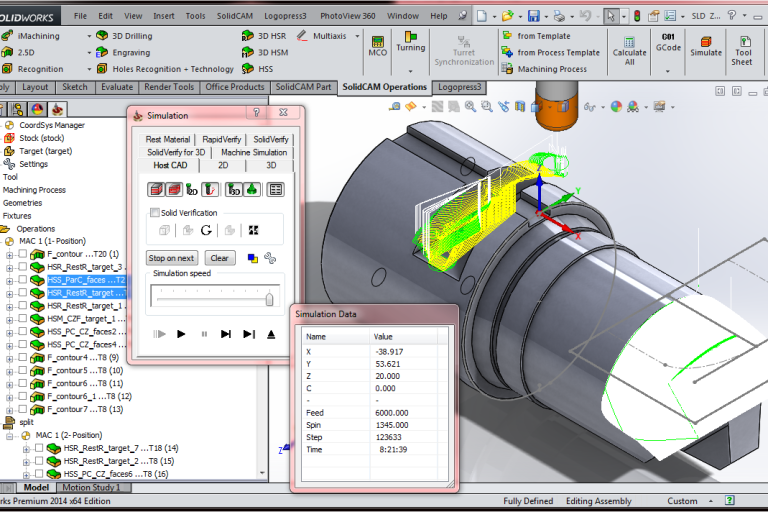Expand the Turning dropdown arrow
Viewport: 768px width, 512px height.
(x=410, y=71)
